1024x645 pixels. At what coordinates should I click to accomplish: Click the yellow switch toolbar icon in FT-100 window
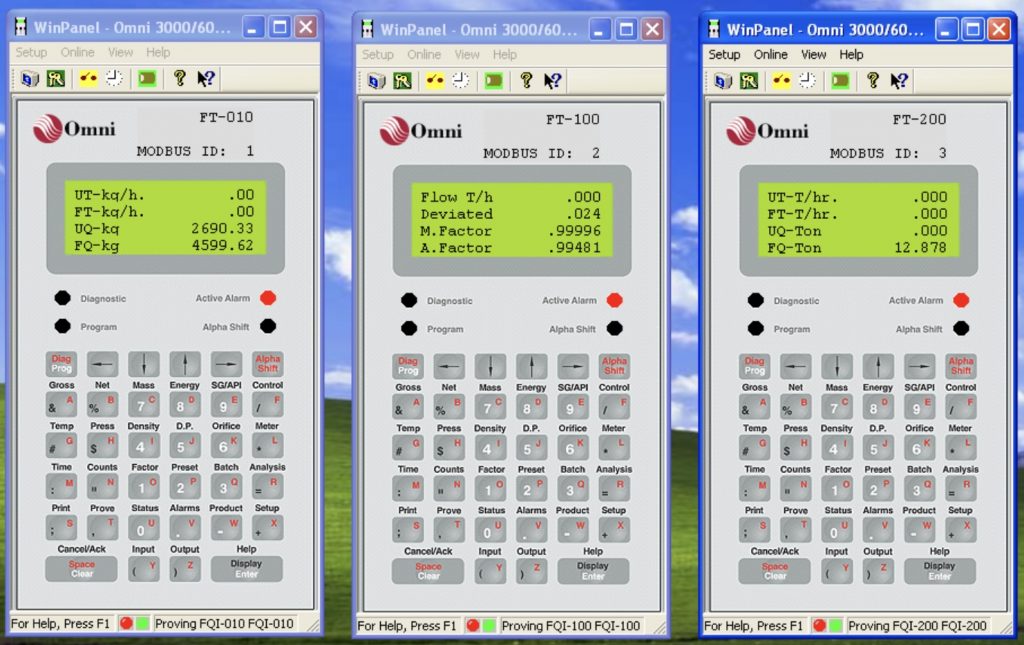(435, 81)
